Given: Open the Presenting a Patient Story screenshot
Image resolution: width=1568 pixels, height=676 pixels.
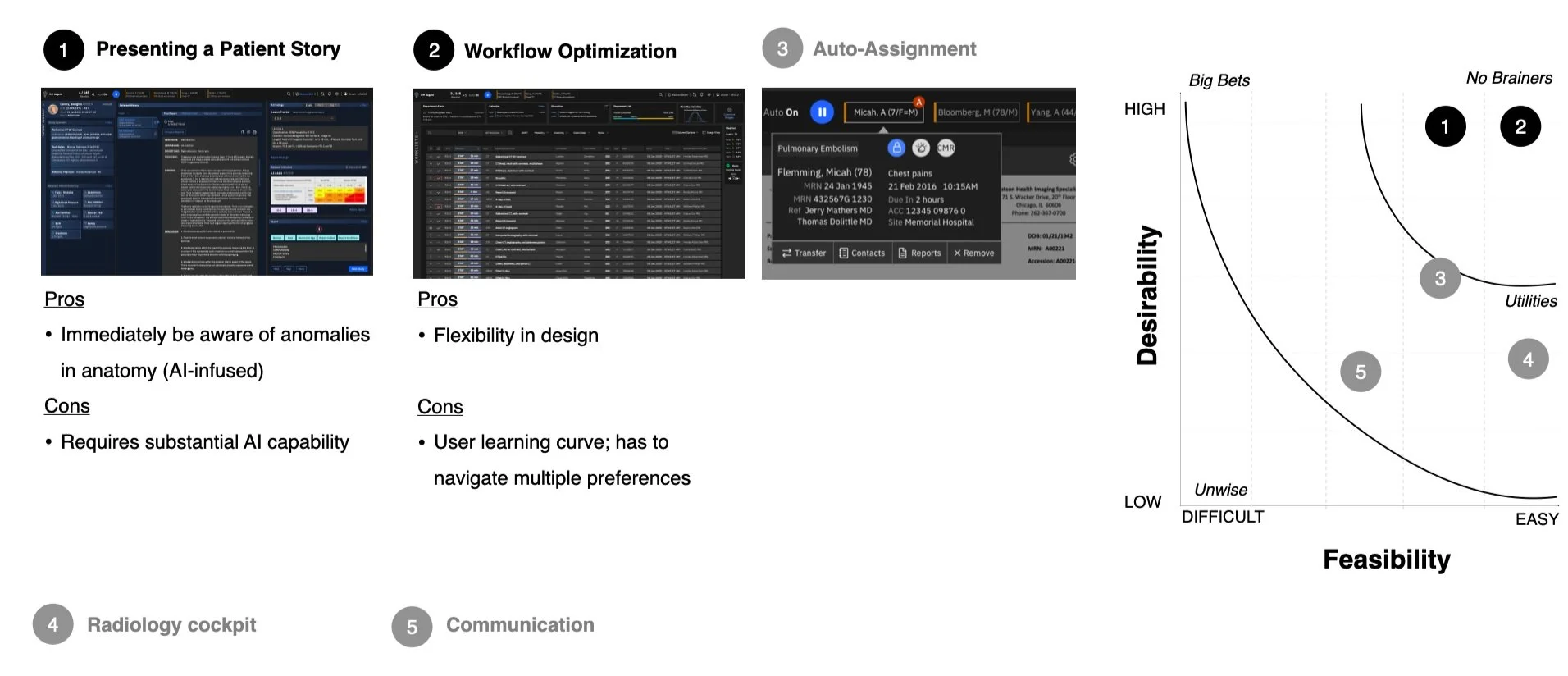Looking at the screenshot, I should (x=207, y=181).
